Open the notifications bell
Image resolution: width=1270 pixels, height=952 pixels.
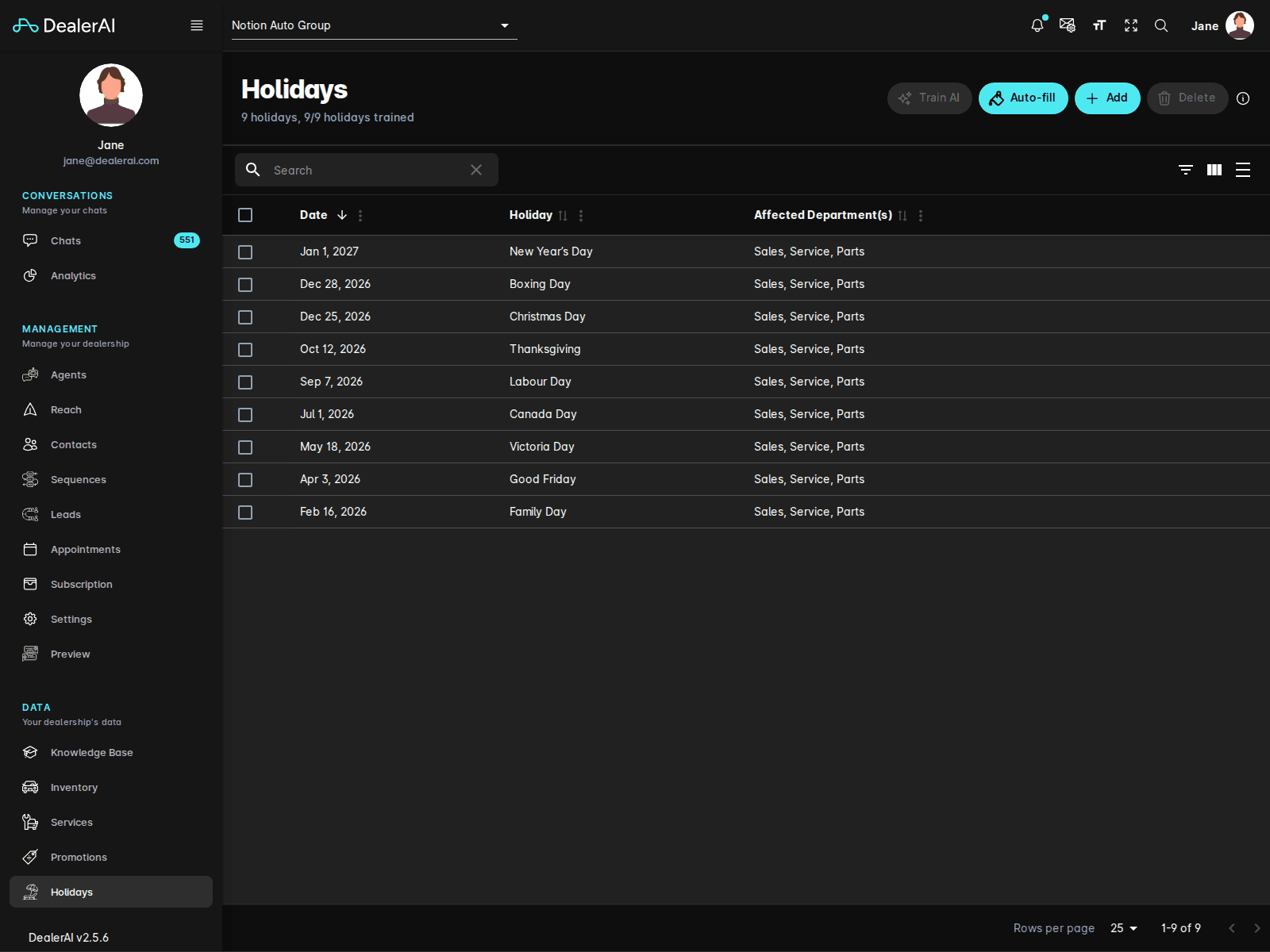point(1037,25)
